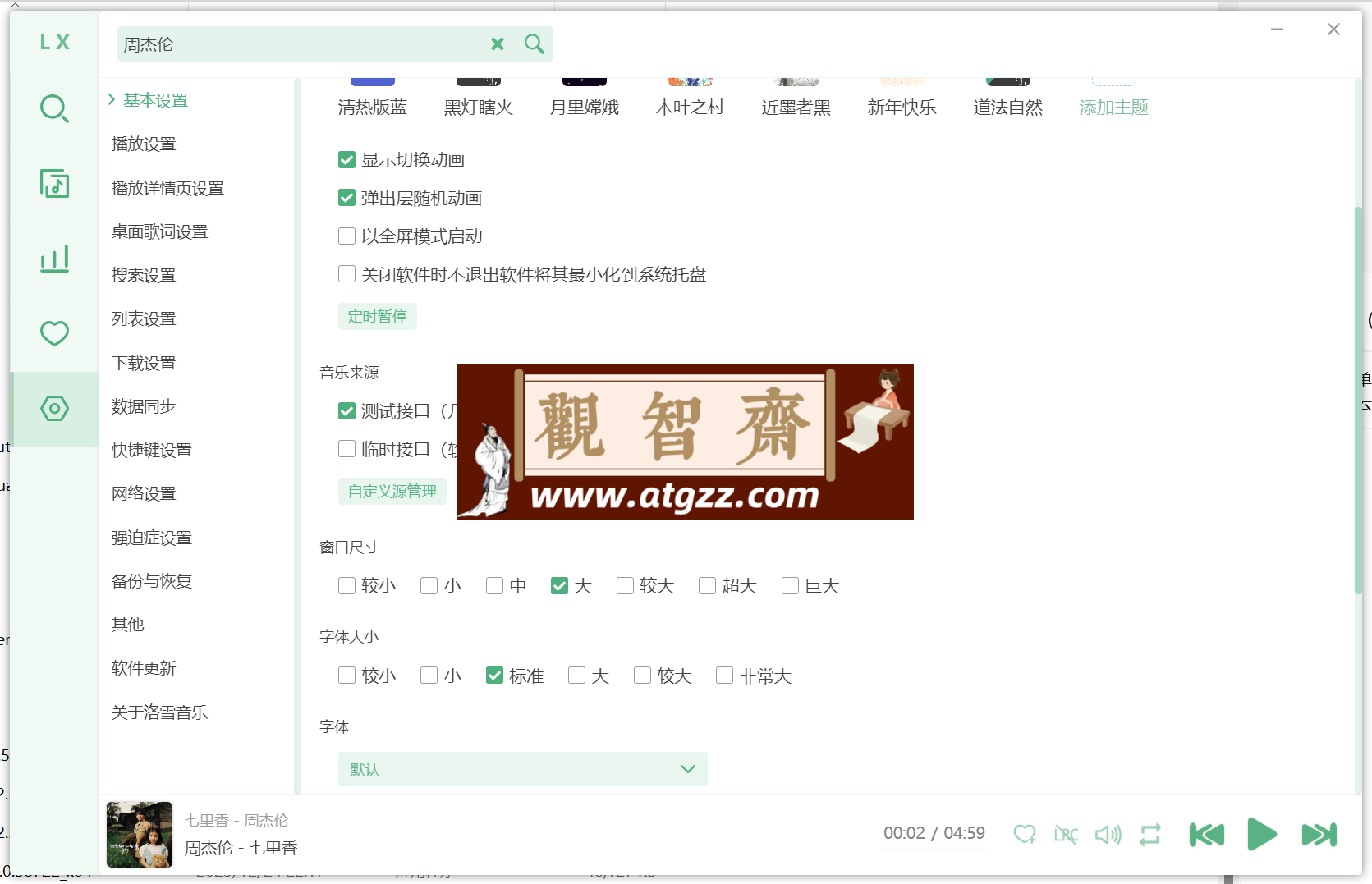Toggle the 测试接口 music source
This screenshot has width=1372, height=884.
[346, 410]
